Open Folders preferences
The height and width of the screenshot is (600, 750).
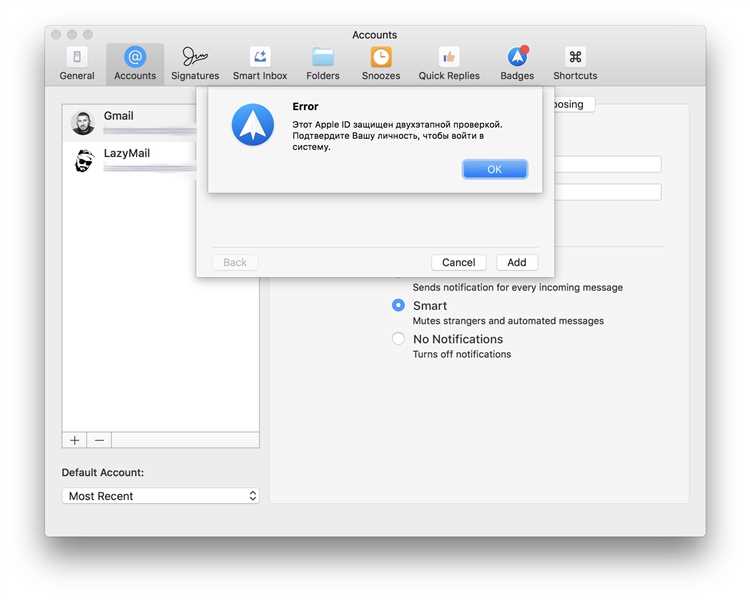click(323, 64)
